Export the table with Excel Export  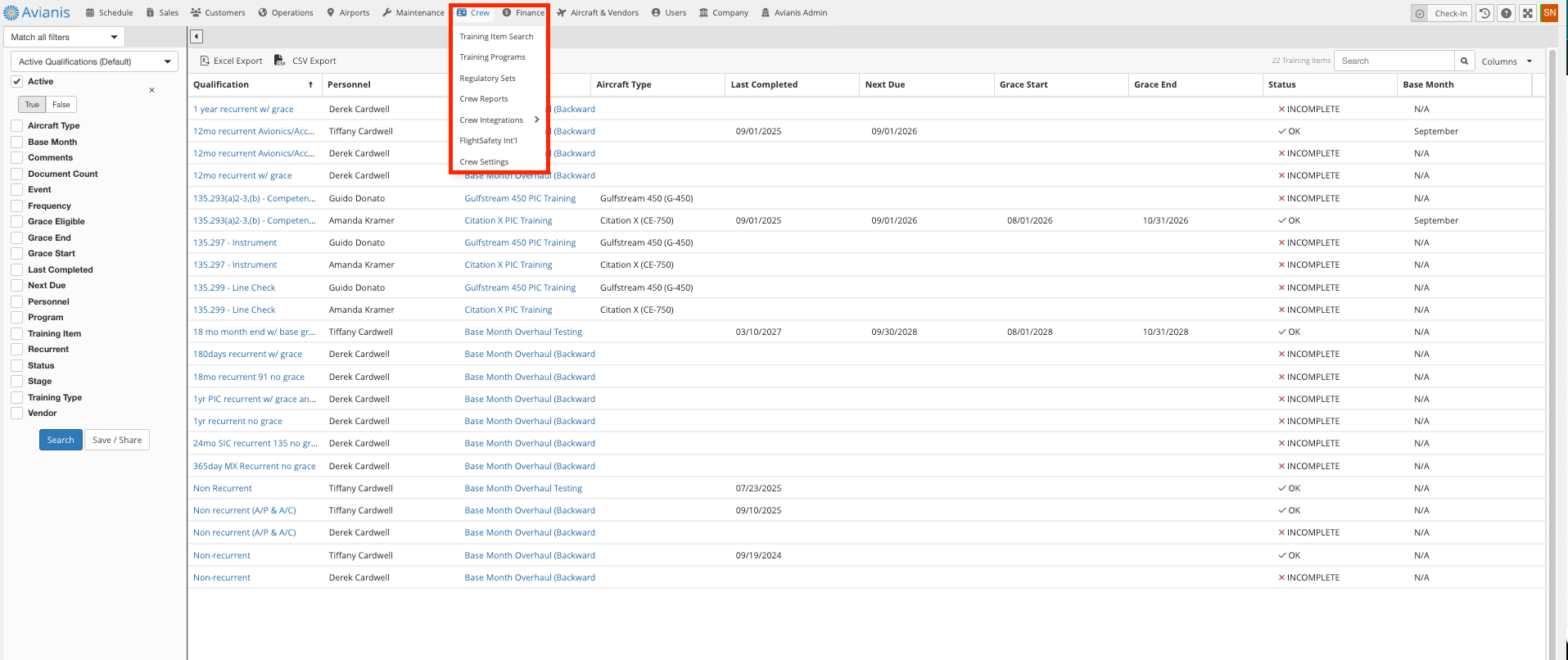coord(232,61)
